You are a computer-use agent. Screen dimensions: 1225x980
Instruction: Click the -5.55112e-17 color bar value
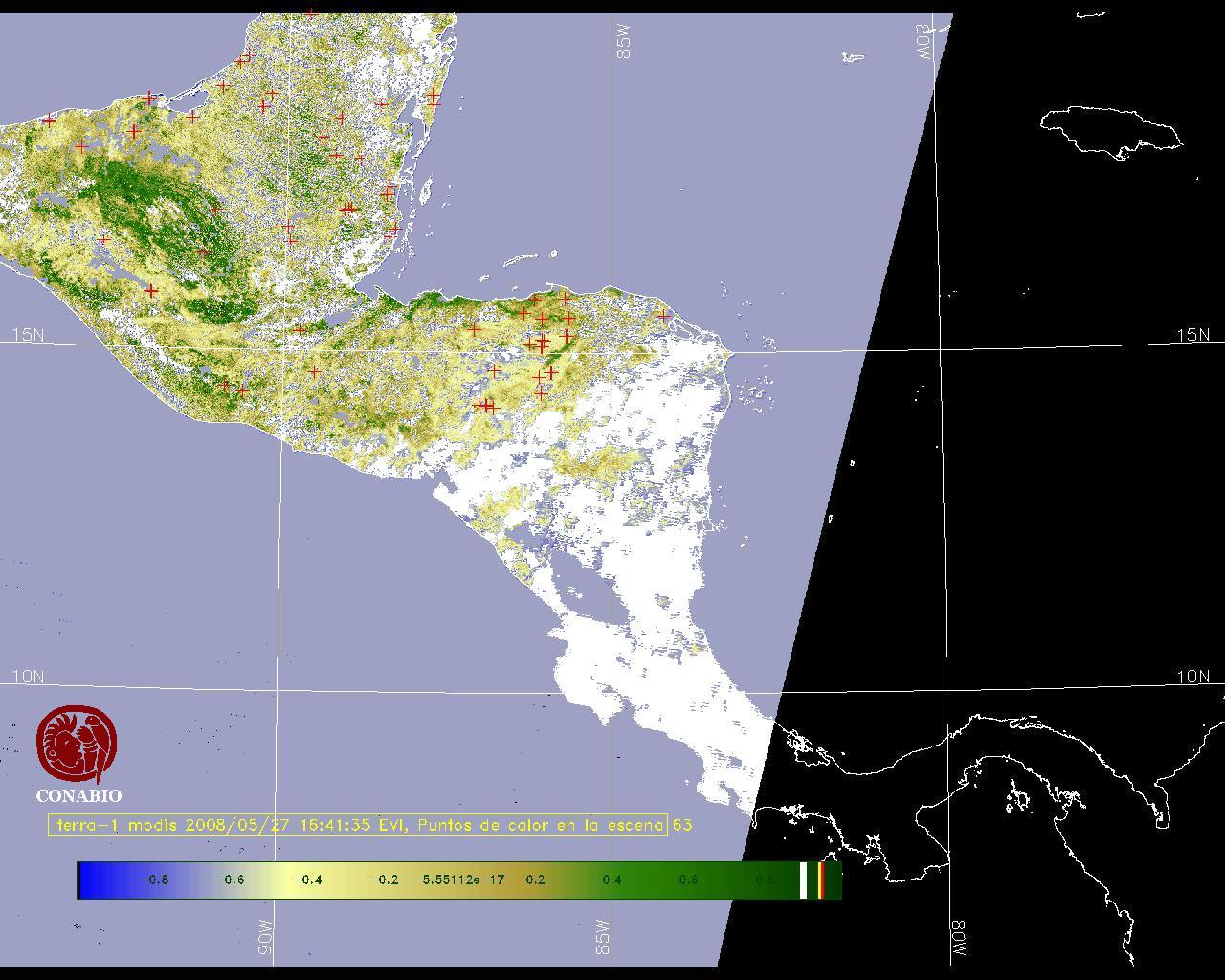[459, 880]
